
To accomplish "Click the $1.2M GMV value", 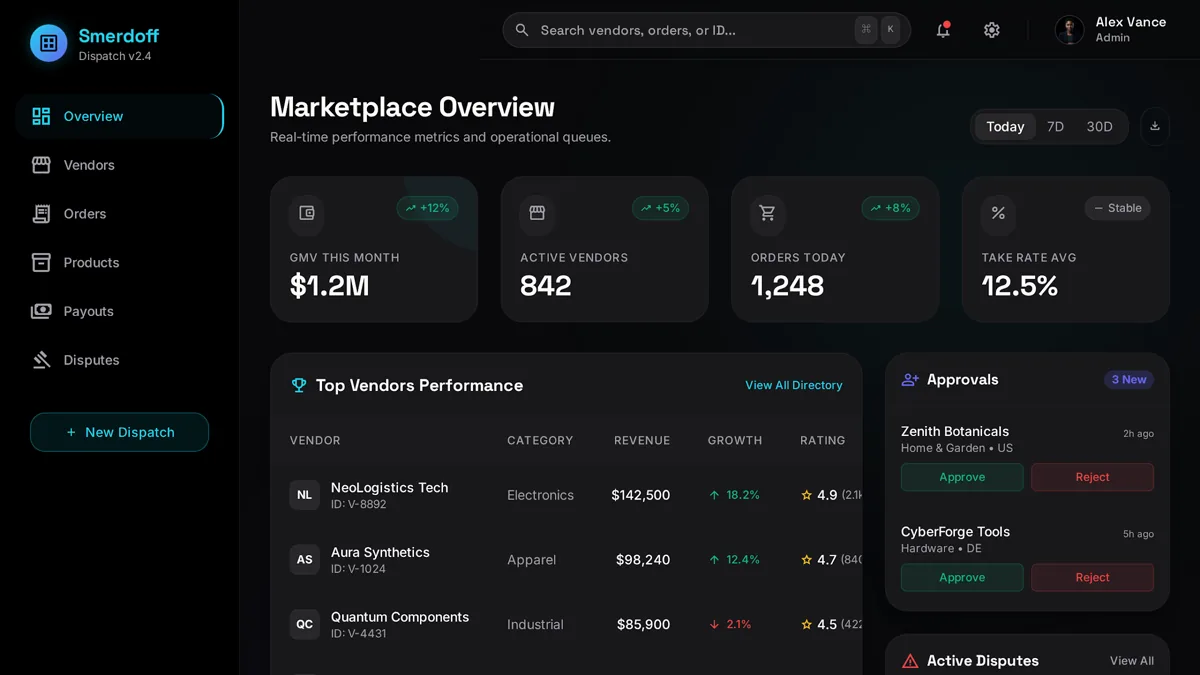I will point(329,286).
